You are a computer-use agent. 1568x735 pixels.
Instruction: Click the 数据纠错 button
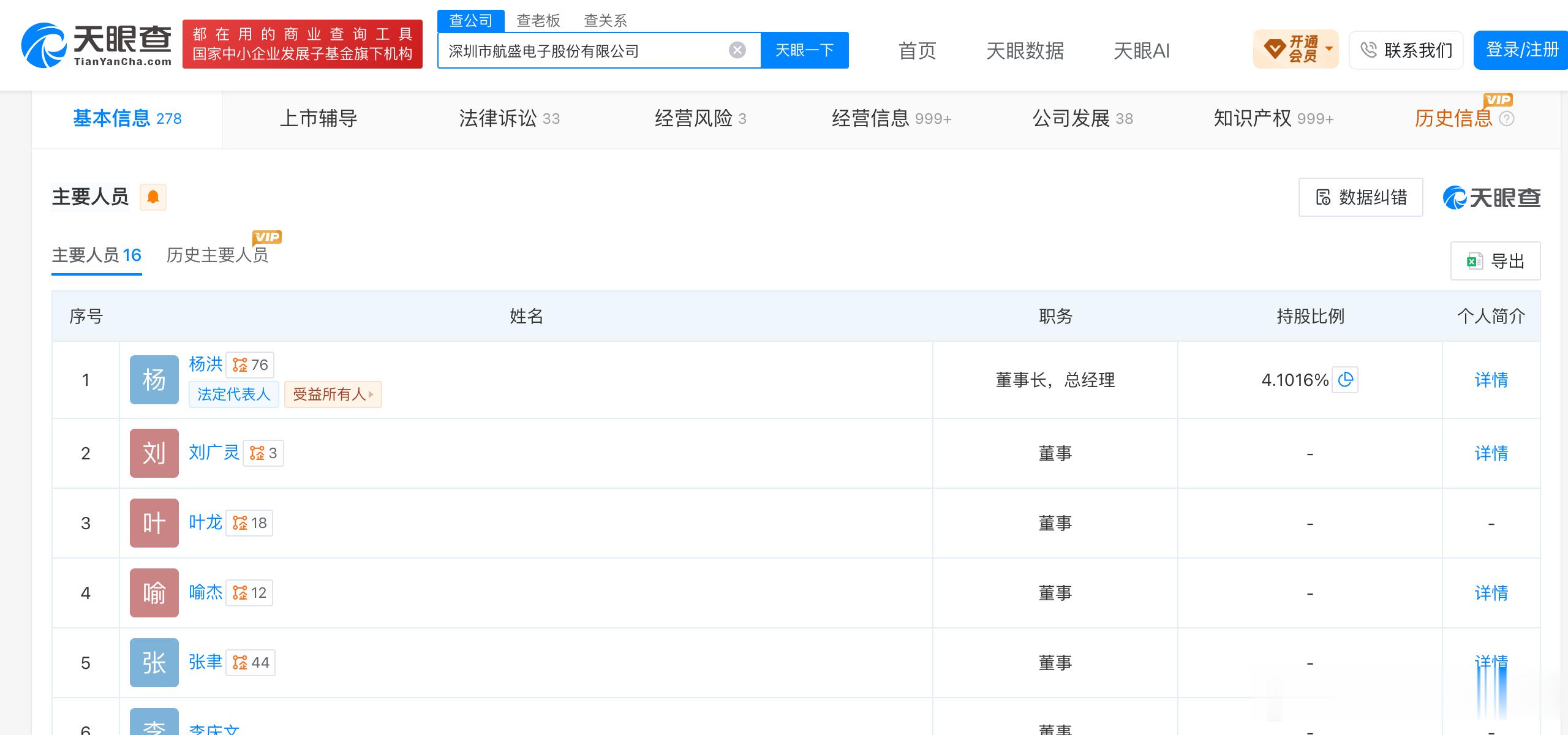[1361, 197]
